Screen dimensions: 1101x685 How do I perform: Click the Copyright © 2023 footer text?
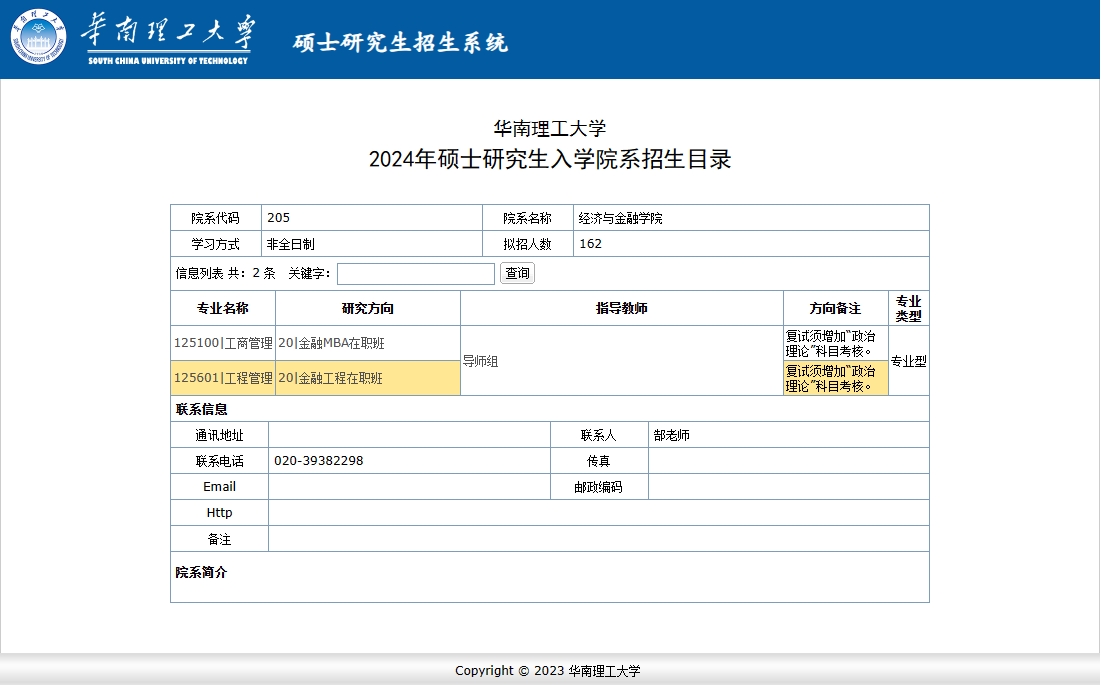pos(548,670)
